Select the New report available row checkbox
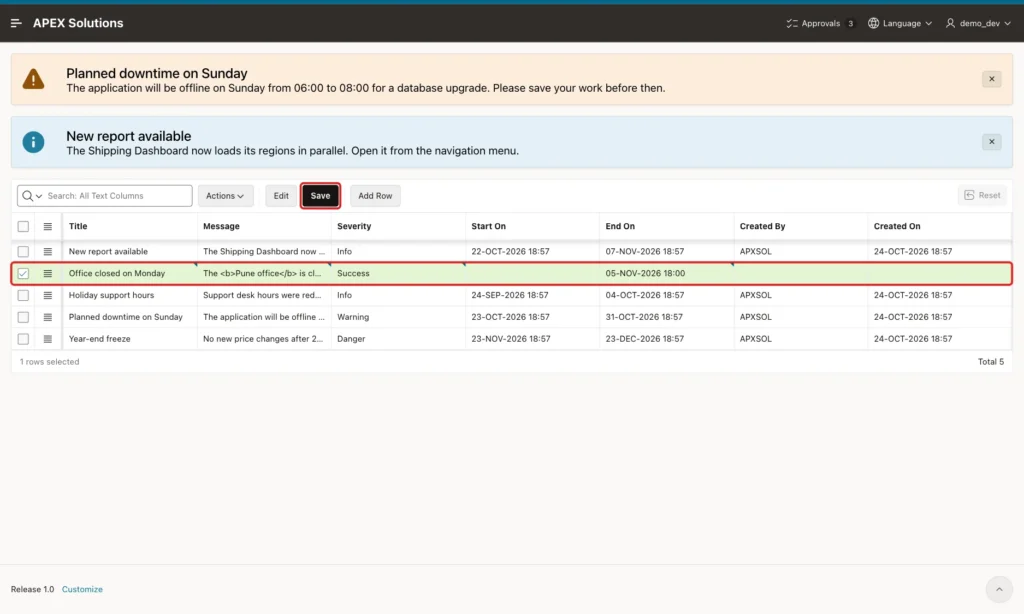Image resolution: width=1024 pixels, height=614 pixels. pyautogui.click(x=23, y=251)
